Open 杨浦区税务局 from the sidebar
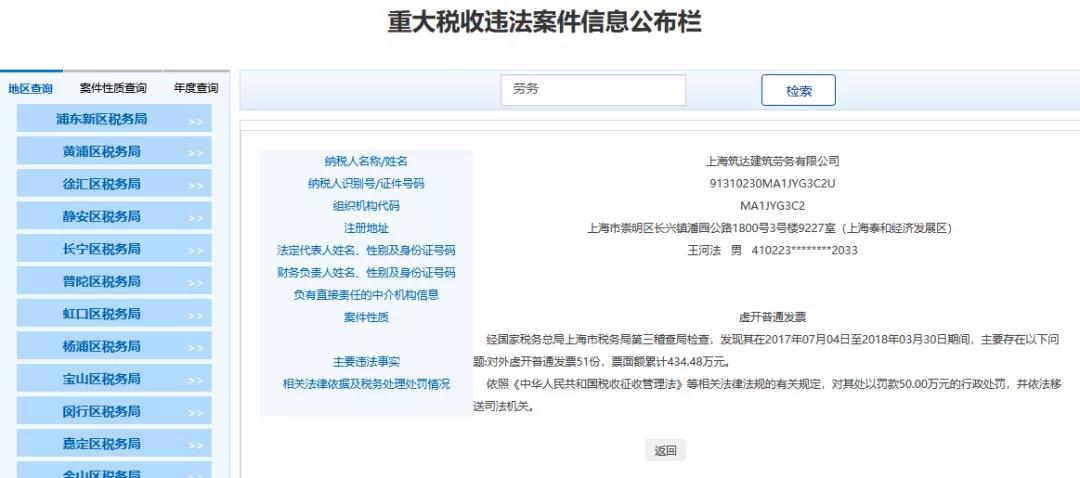The image size is (1080, 478). pyautogui.click(x=101, y=346)
